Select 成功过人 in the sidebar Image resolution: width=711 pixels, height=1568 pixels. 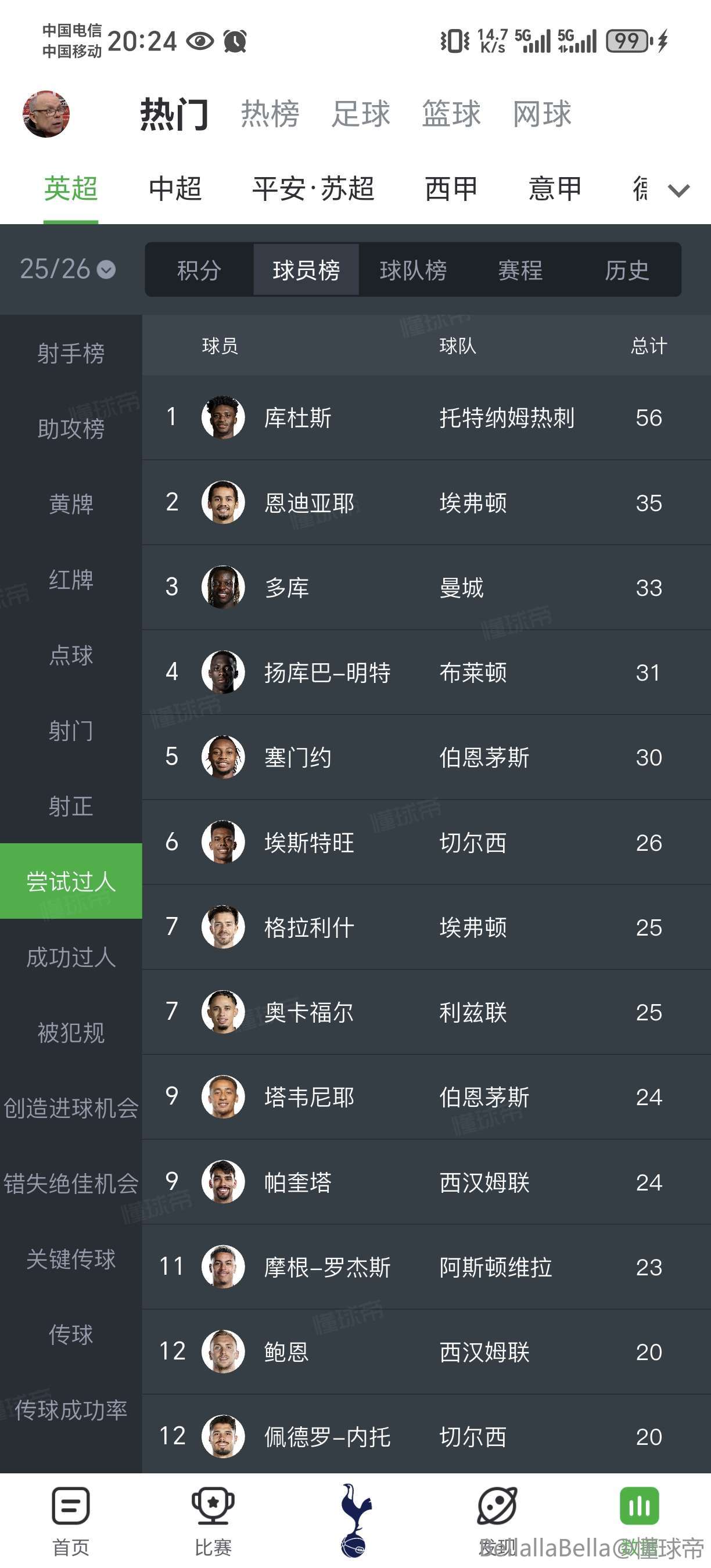71,957
